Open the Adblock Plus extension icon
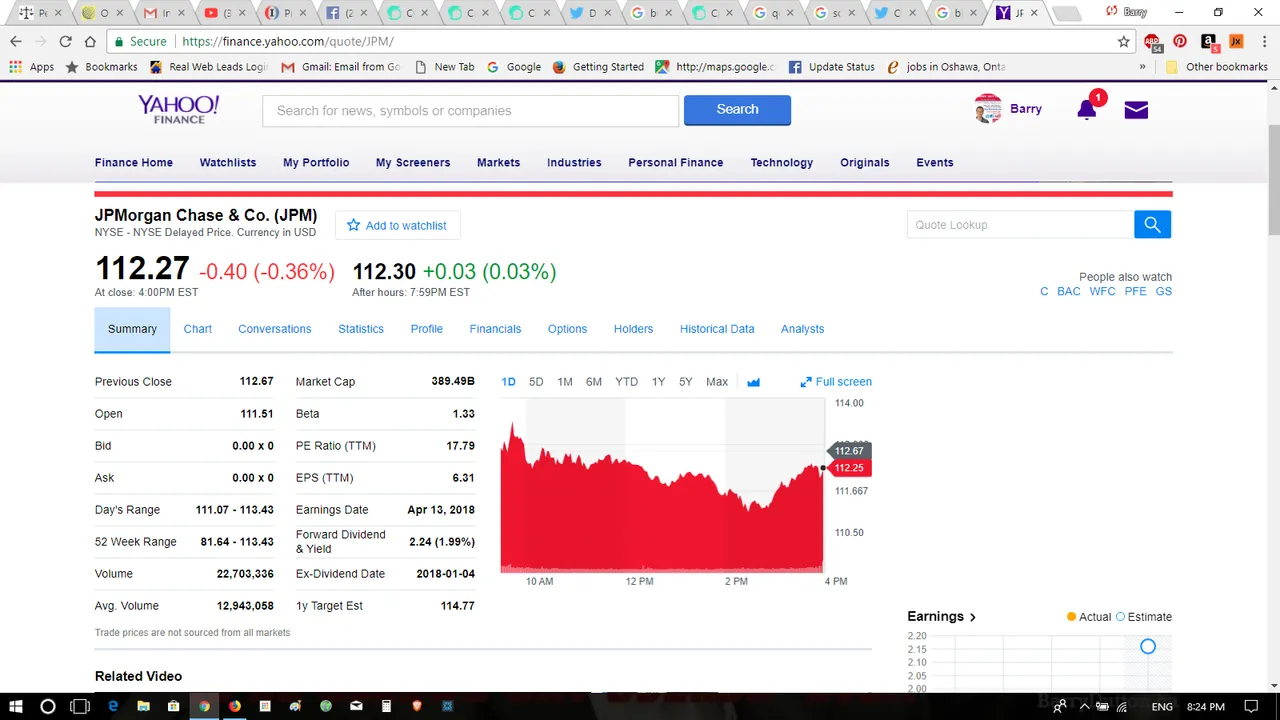The image size is (1280, 720). click(x=1153, y=42)
